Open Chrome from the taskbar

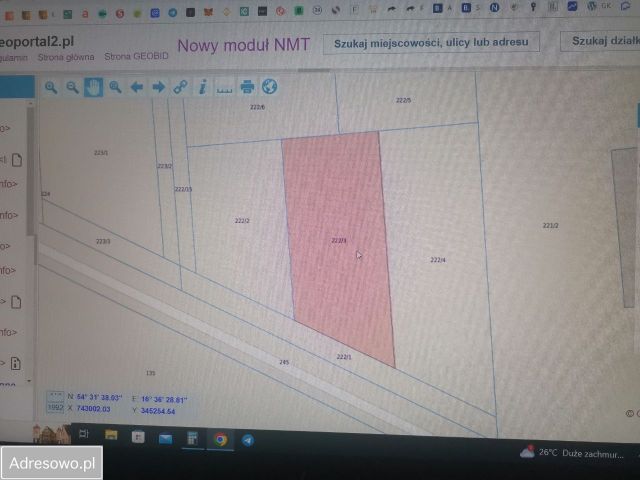[220, 440]
